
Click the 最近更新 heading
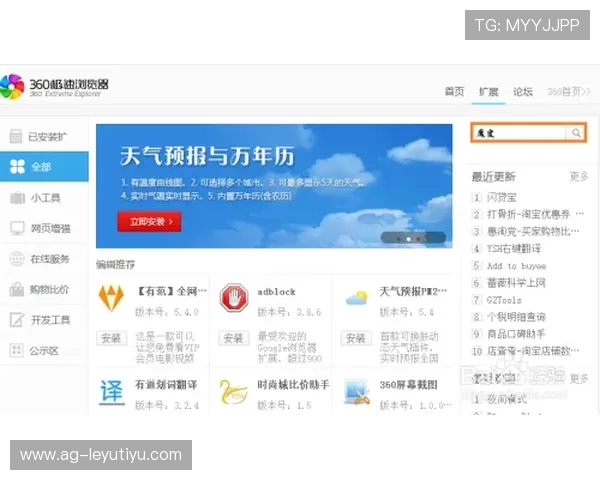point(494,176)
